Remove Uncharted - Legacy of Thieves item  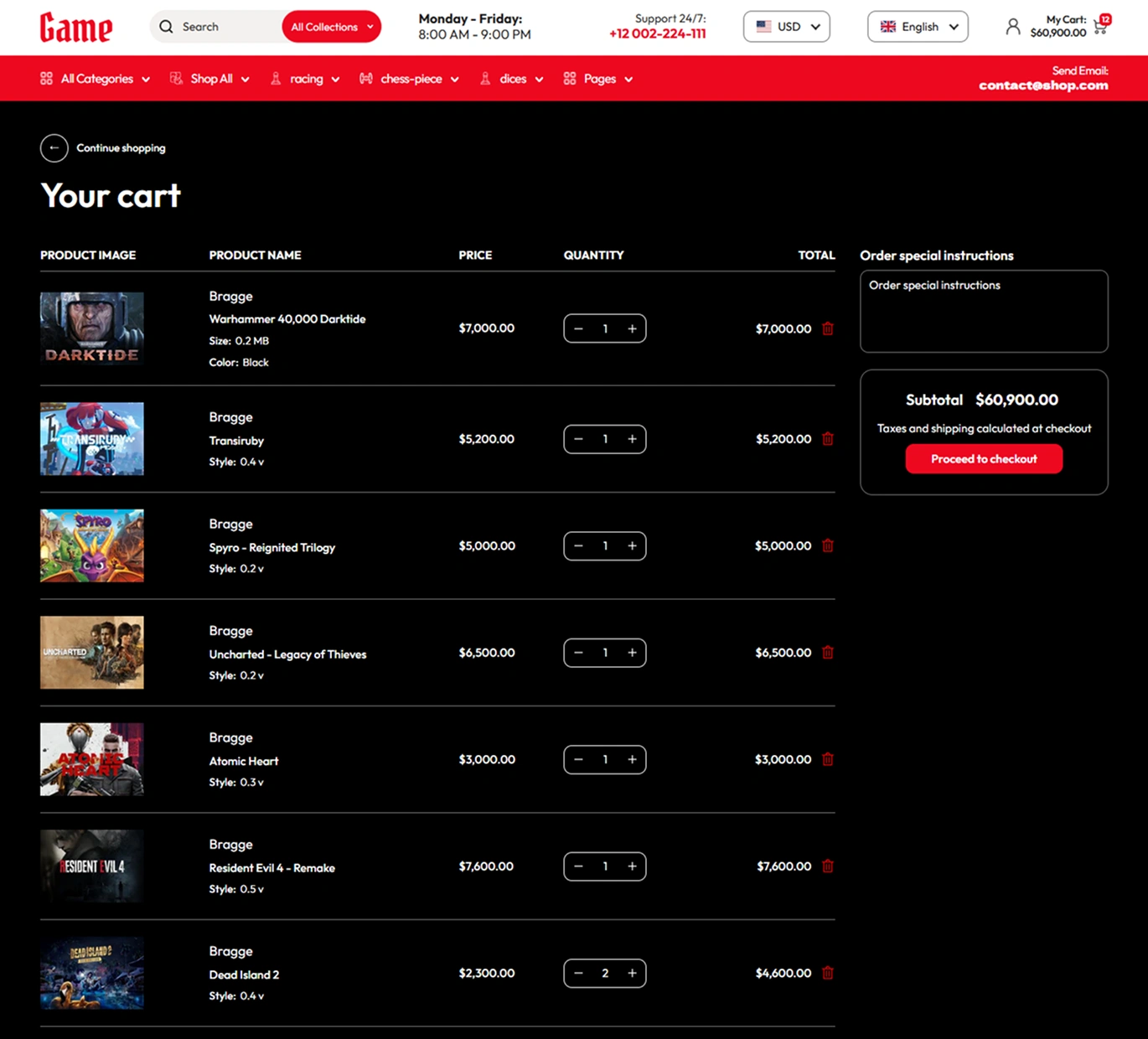pos(828,653)
